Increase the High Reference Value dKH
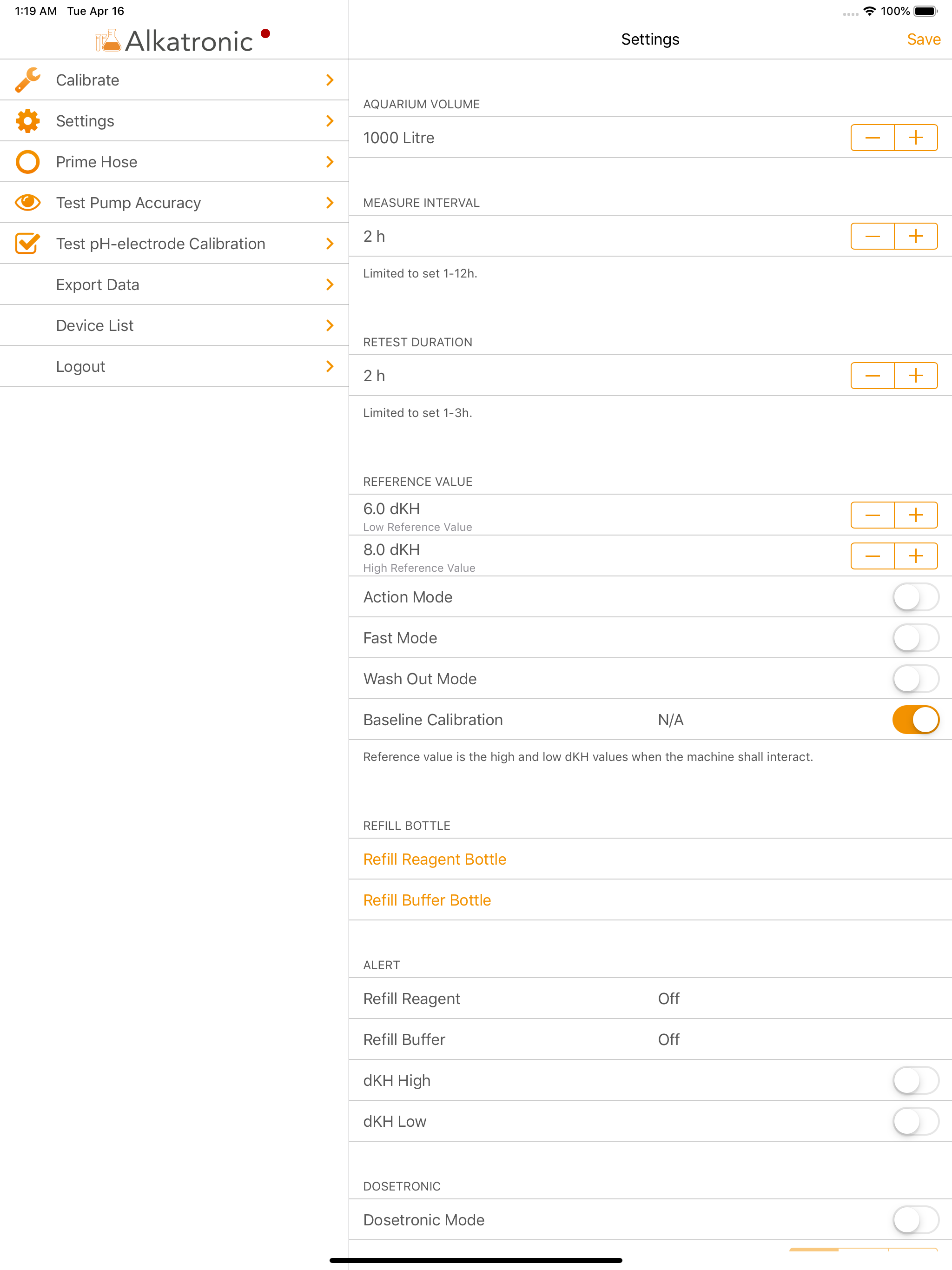This screenshot has height=1270, width=952. click(x=915, y=556)
